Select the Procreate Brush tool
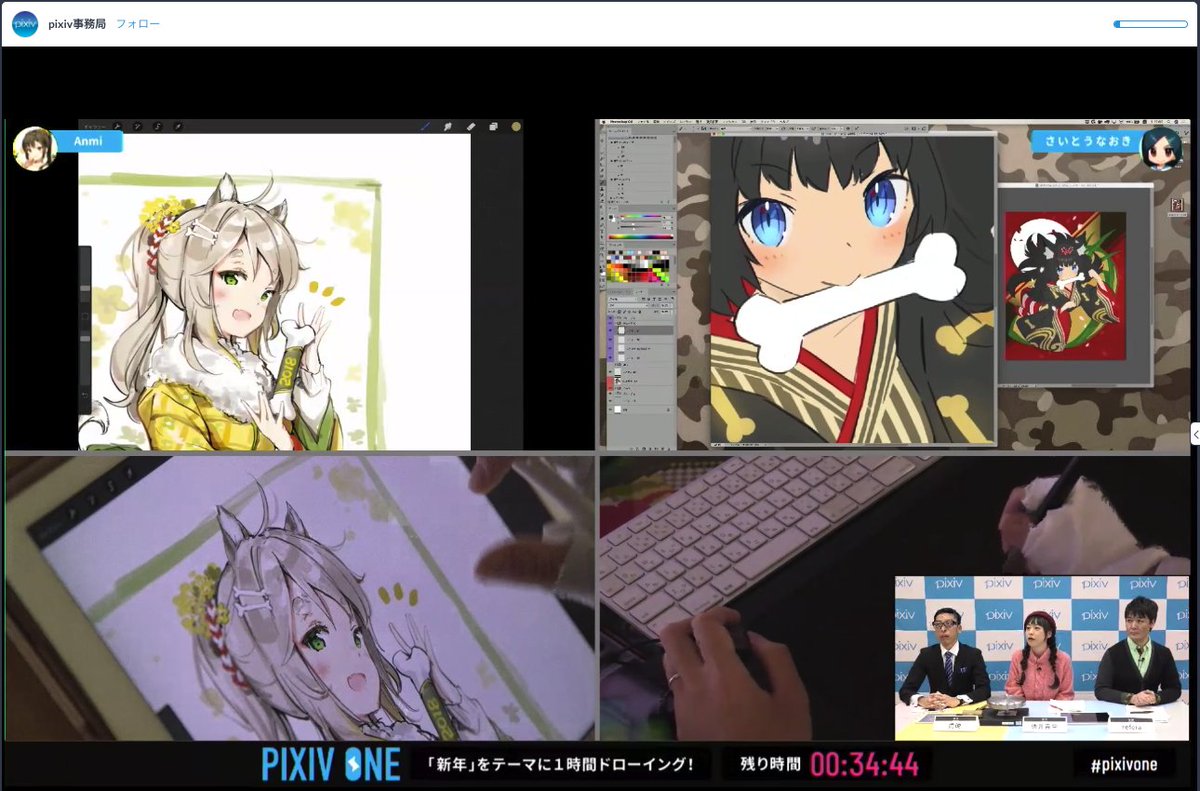The width and height of the screenshot is (1200, 791). tap(425, 127)
